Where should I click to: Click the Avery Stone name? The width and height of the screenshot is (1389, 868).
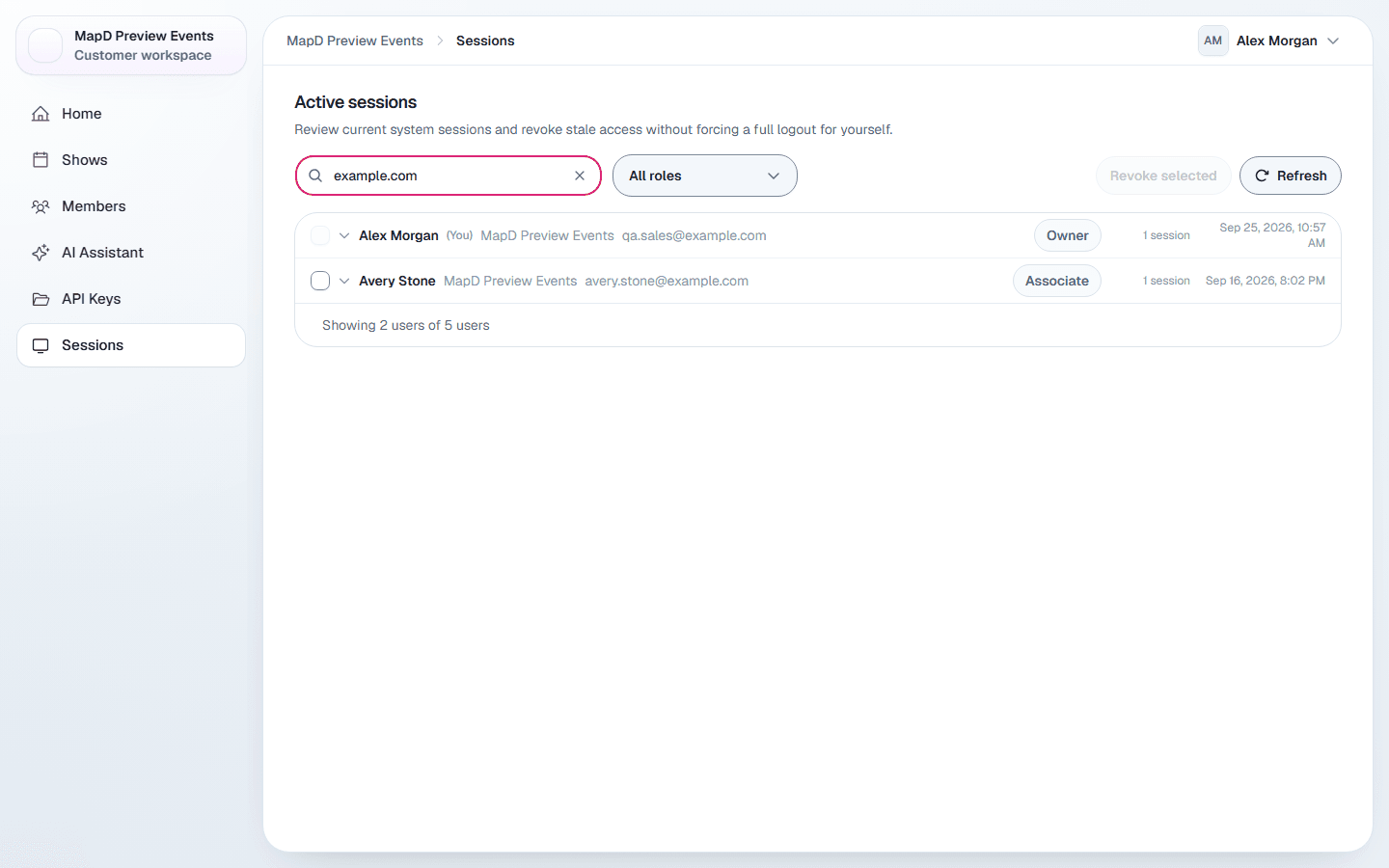pyautogui.click(x=397, y=281)
